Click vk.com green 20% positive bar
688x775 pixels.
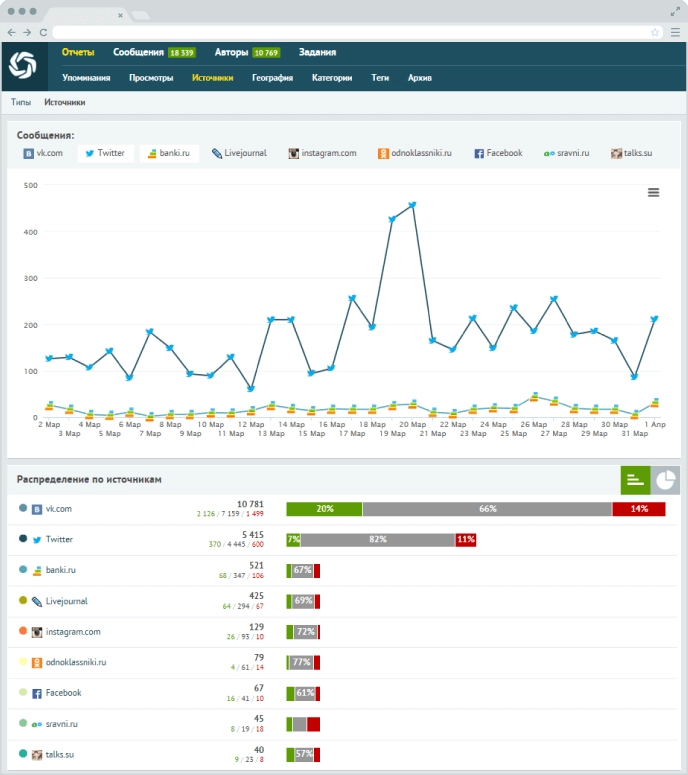pyautogui.click(x=324, y=509)
